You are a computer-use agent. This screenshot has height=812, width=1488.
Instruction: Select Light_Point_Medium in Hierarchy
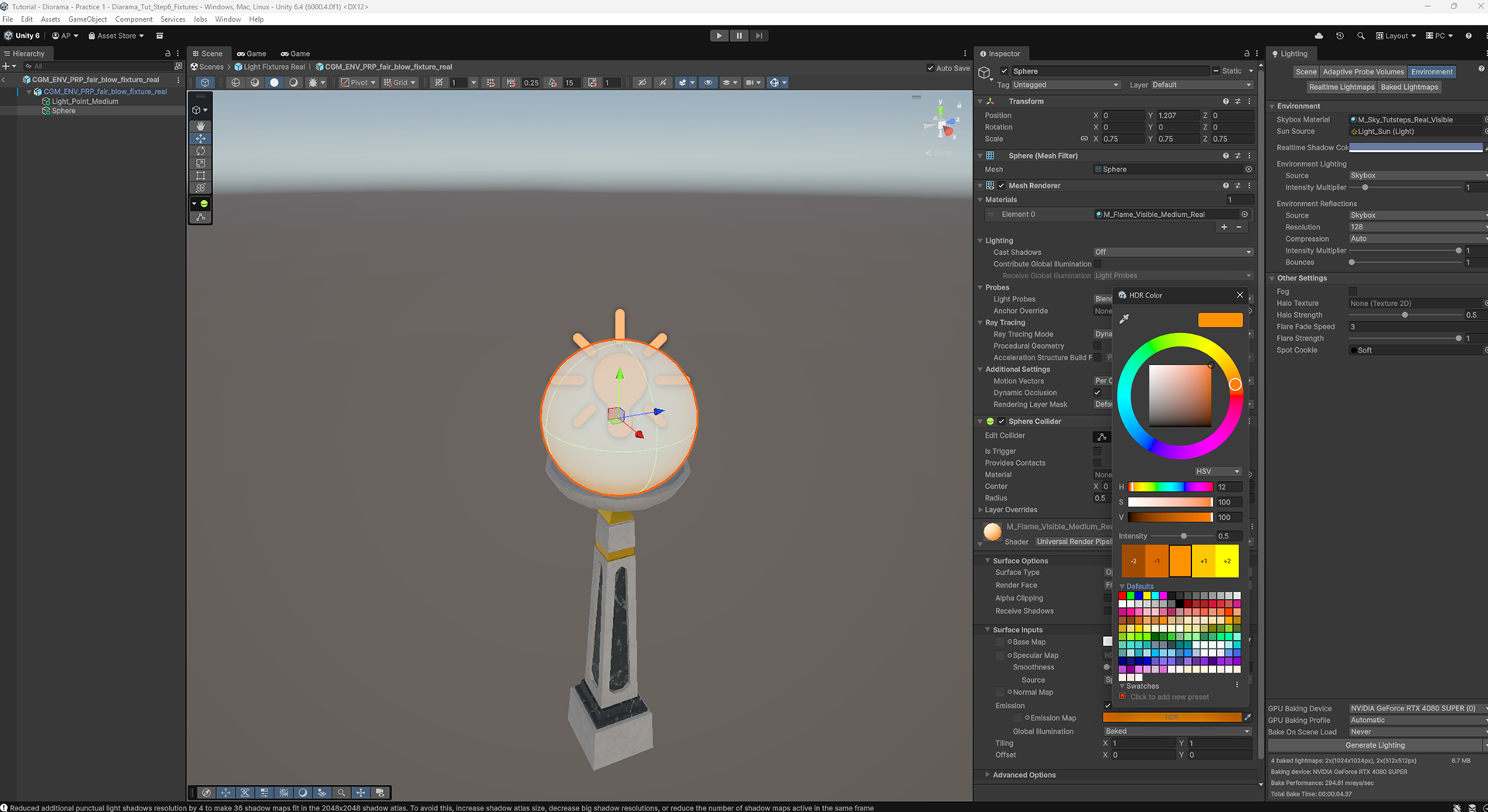pyautogui.click(x=84, y=101)
